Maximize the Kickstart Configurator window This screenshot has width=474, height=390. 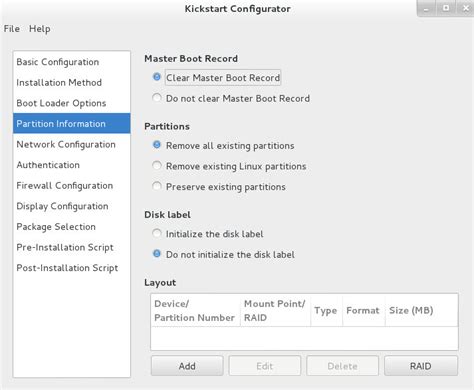pos(446,8)
